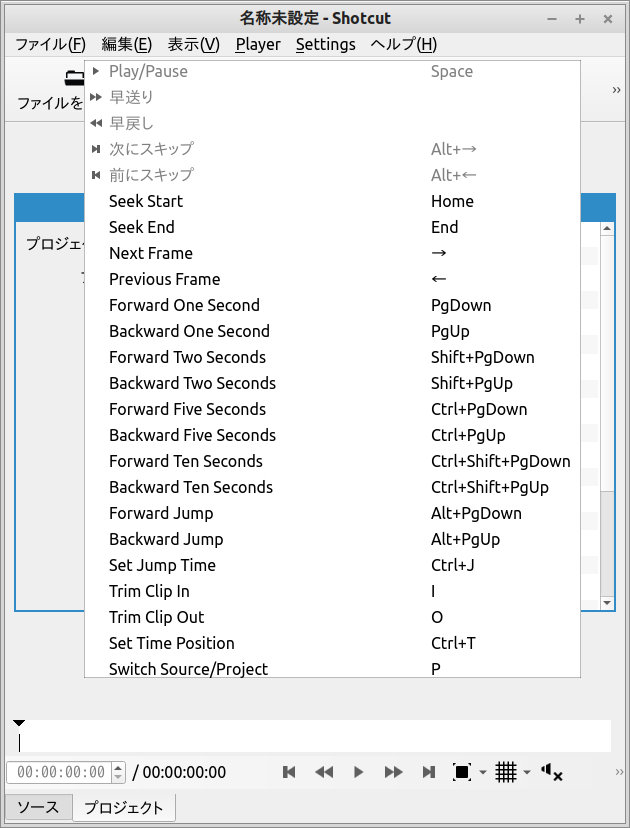Choose Forward Jump menu entry
The height and width of the screenshot is (828, 630).
[x=161, y=513]
